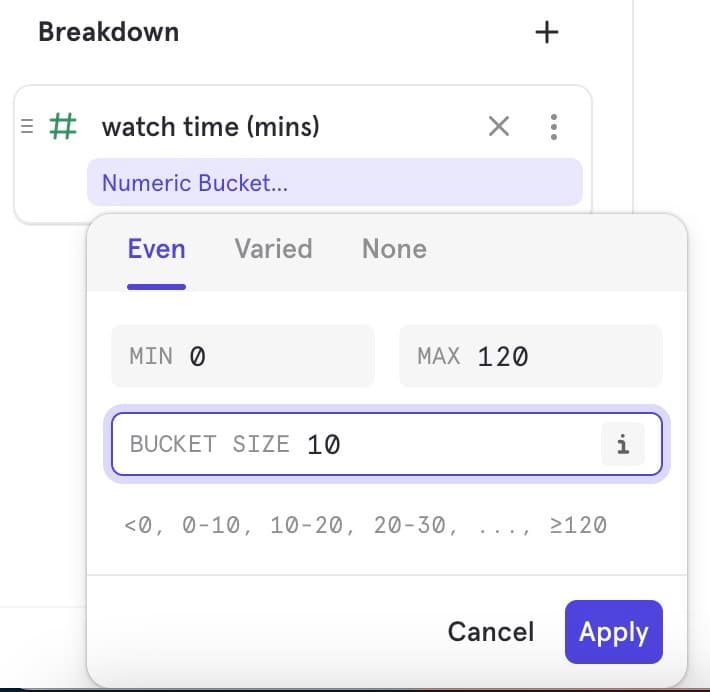Click the plus icon to add a breakdown
This screenshot has height=692, width=710.
546,33
